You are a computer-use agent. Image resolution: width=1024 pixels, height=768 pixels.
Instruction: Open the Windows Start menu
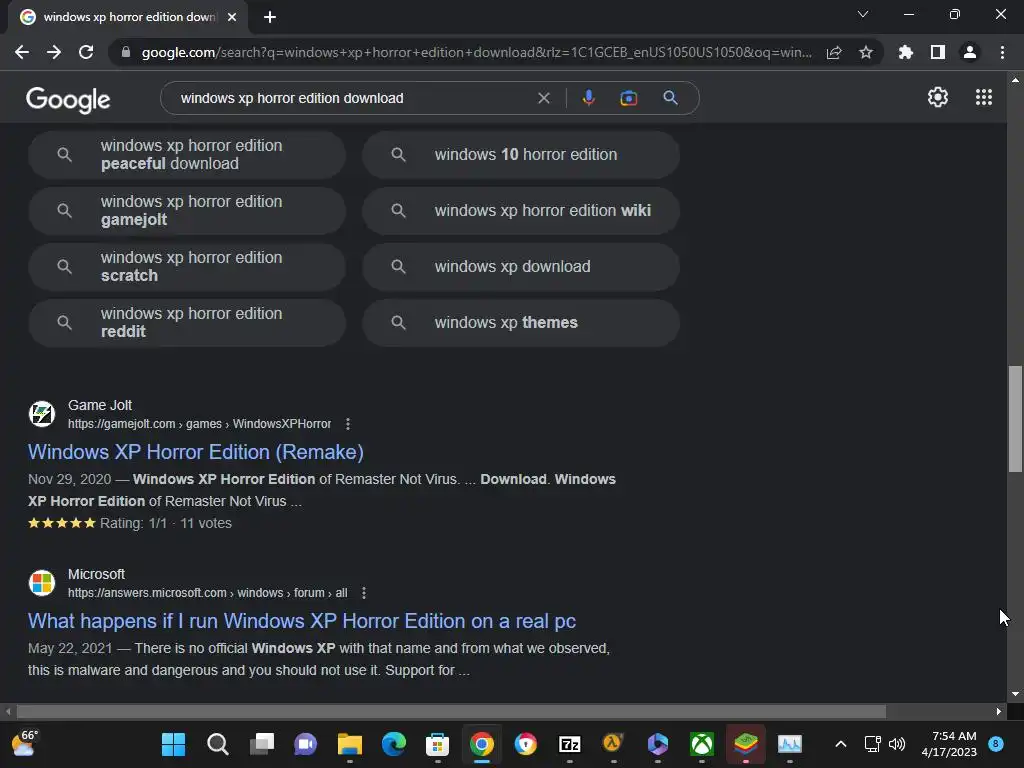pyautogui.click(x=173, y=744)
